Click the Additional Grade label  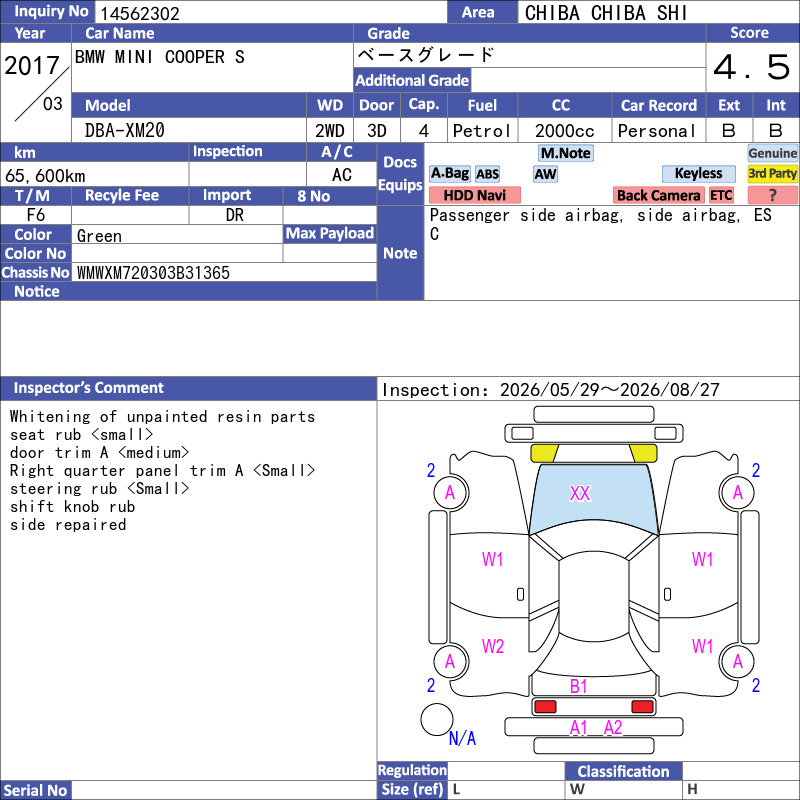[412, 80]
